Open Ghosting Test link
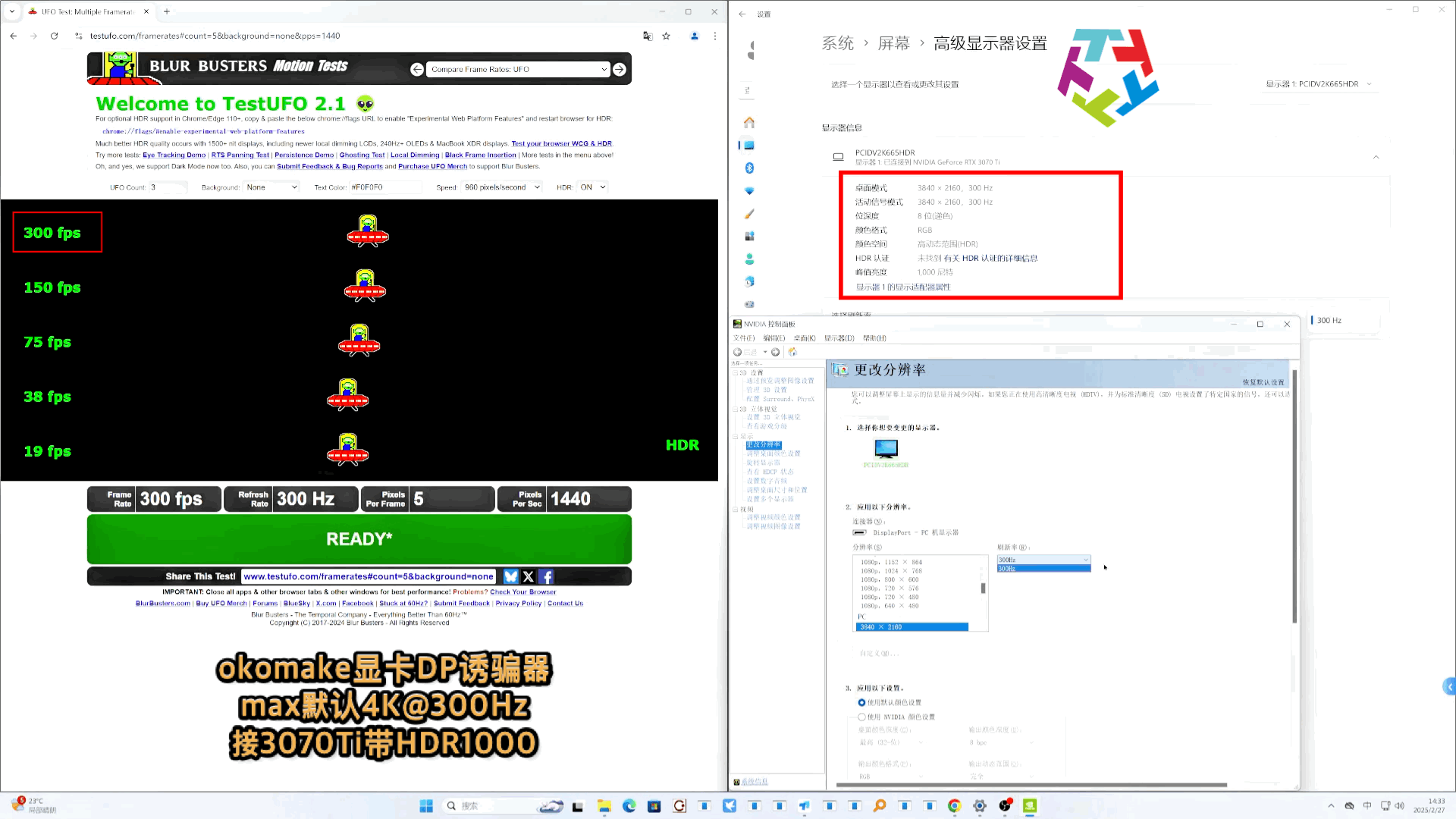Image resolution: width=1456 pixels, height=819 pixels. pos(362,155)
